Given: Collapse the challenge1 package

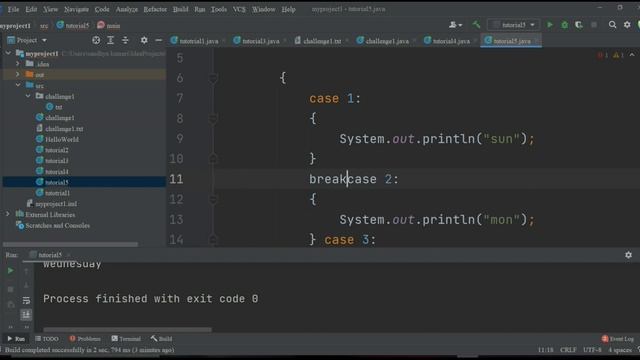Looking at the screenshot, I should click(x=28, y=96).
